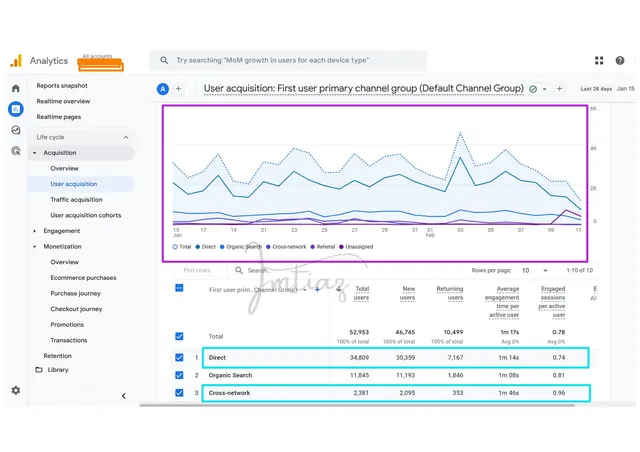Select the Reports icon in left rail

16,109
